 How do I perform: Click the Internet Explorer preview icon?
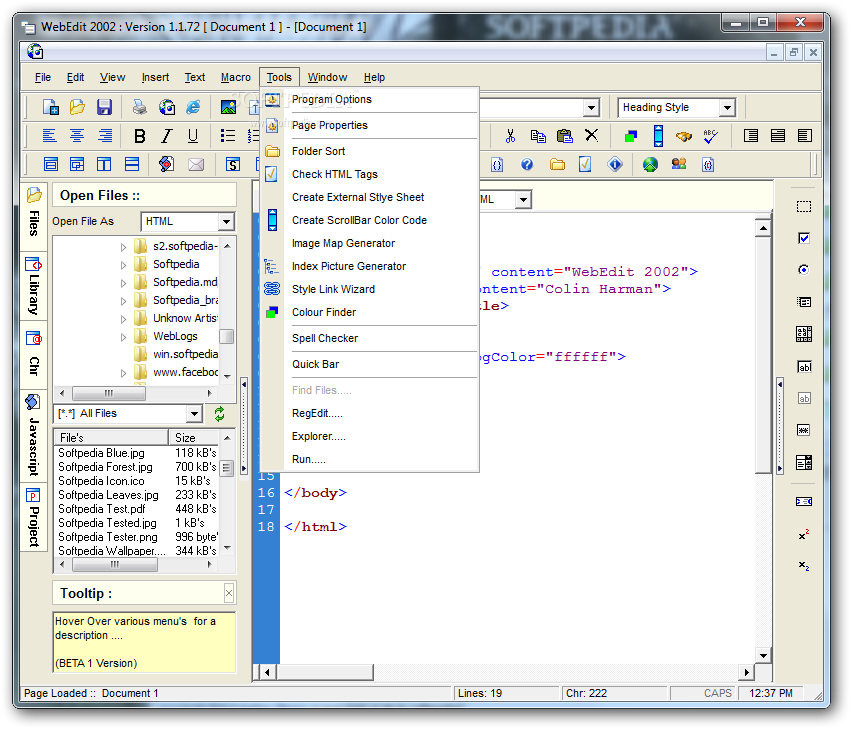193,107
